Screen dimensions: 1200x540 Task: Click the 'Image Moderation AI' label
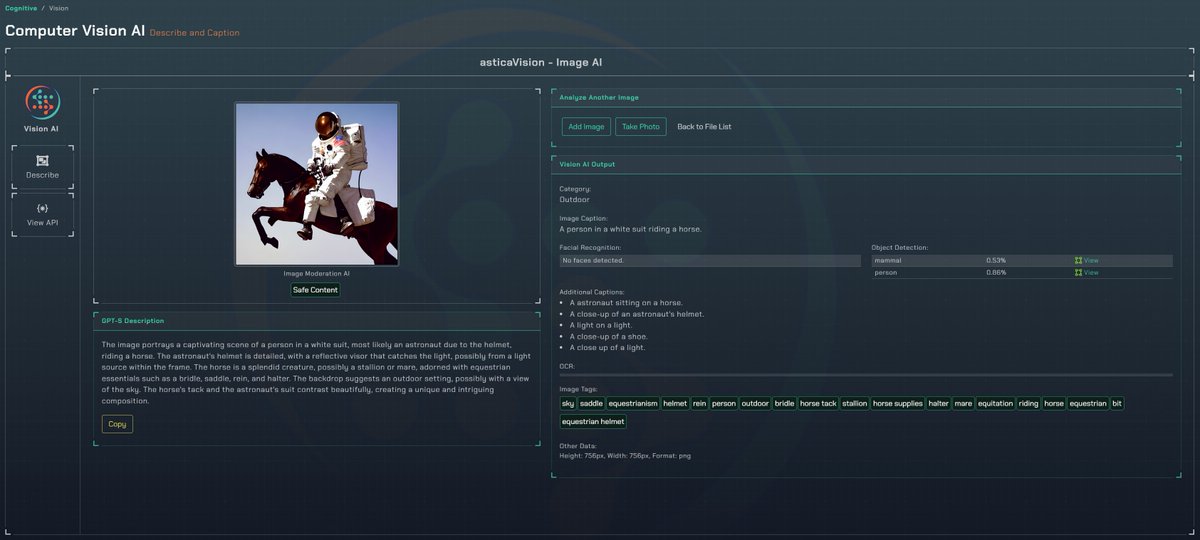point(316,273)
